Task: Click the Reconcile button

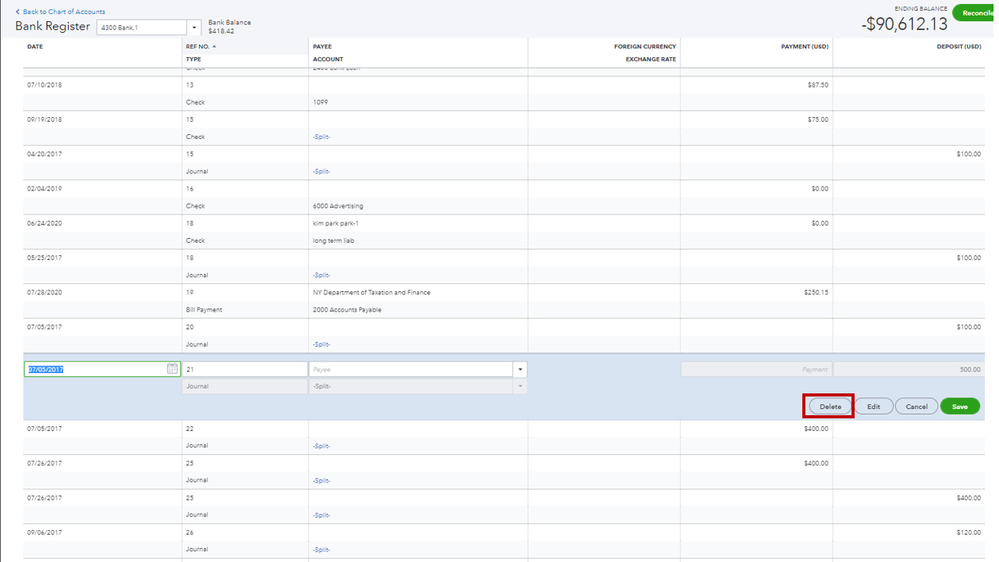Action: click(975, 13)
